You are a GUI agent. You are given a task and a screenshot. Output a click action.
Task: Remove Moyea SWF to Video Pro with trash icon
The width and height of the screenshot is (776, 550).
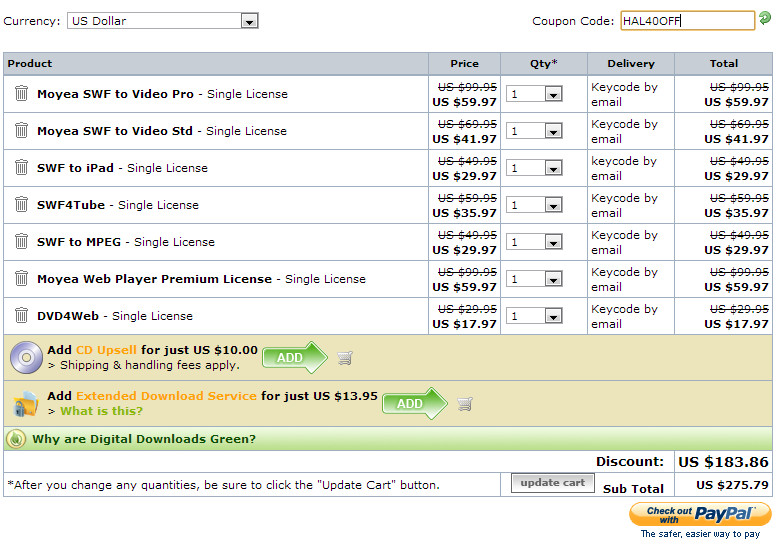point(21,93)
